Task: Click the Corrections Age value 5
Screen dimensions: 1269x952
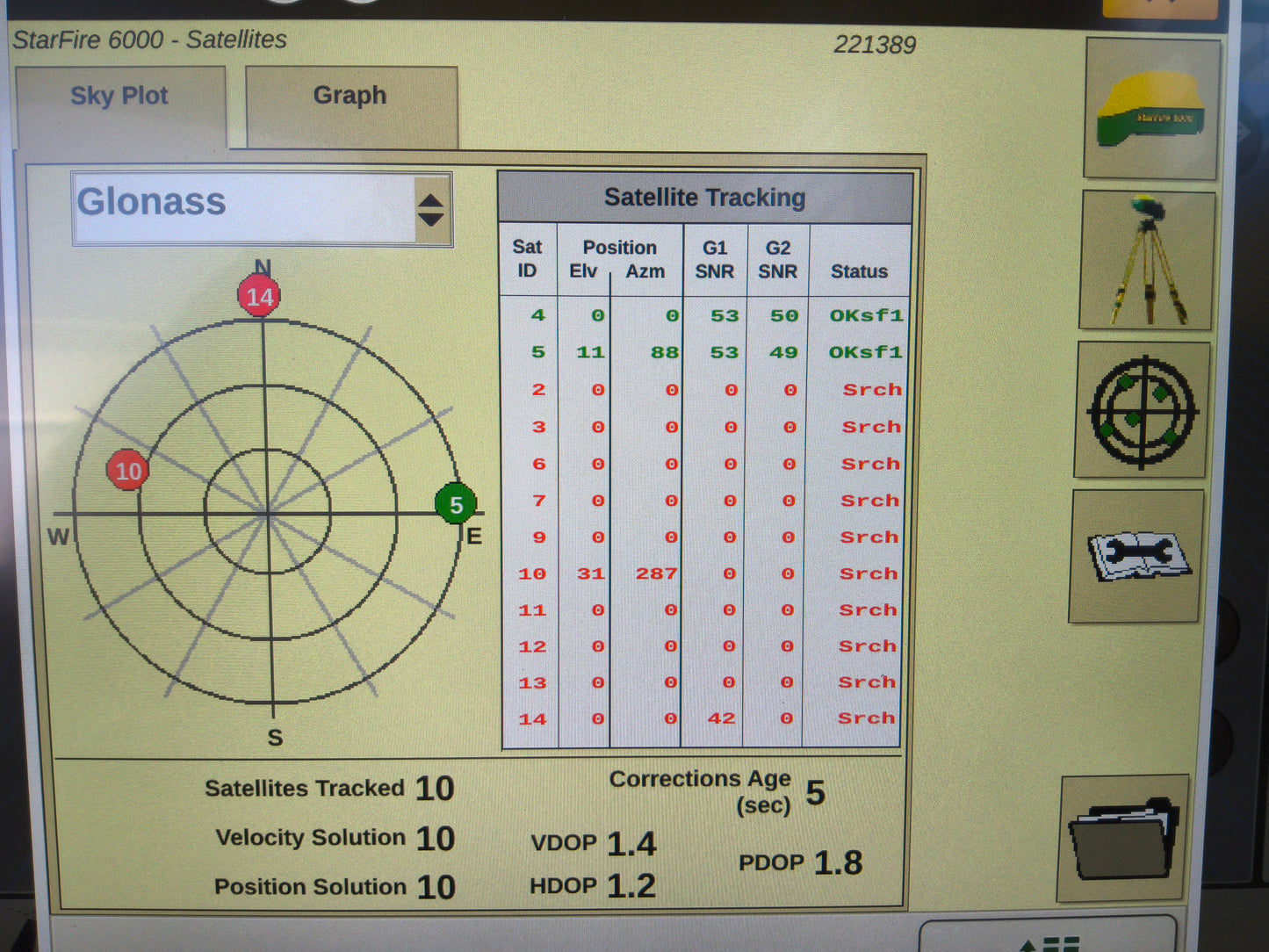Action: 816,793
